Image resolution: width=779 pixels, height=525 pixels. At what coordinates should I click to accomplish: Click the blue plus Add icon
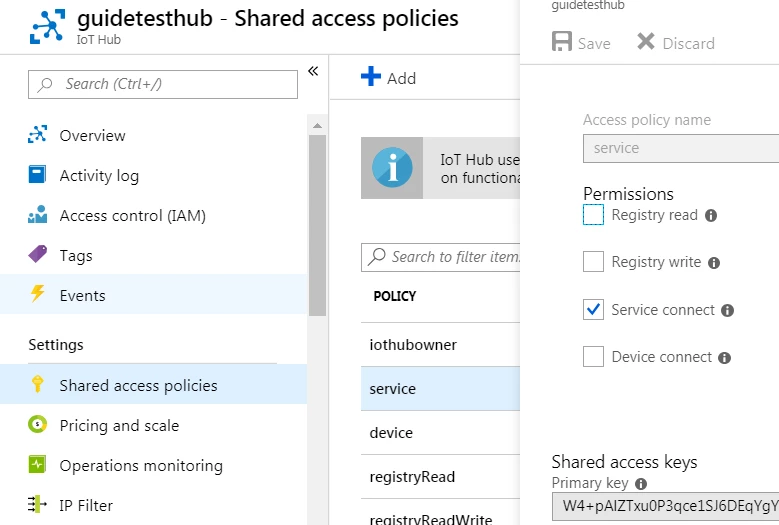(x=371, y=76)
